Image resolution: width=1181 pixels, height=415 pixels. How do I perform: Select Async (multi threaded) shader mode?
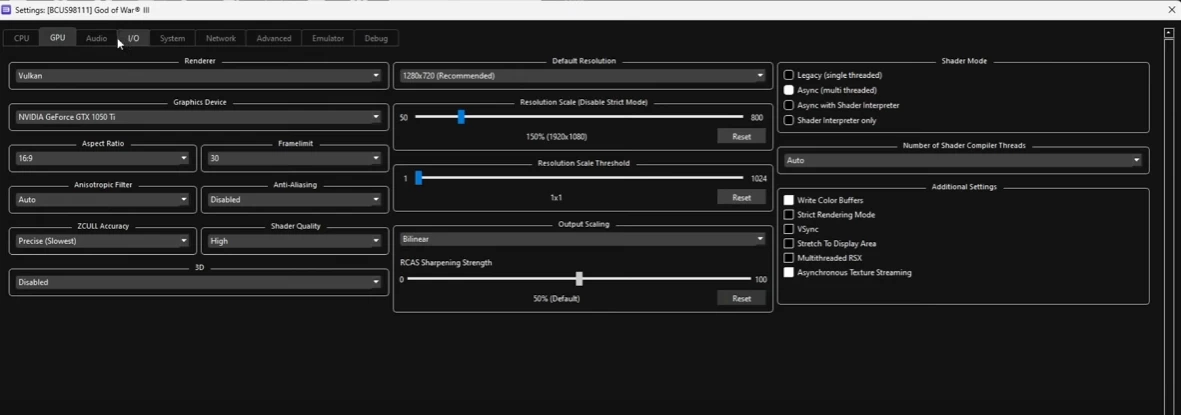[789, 90]
